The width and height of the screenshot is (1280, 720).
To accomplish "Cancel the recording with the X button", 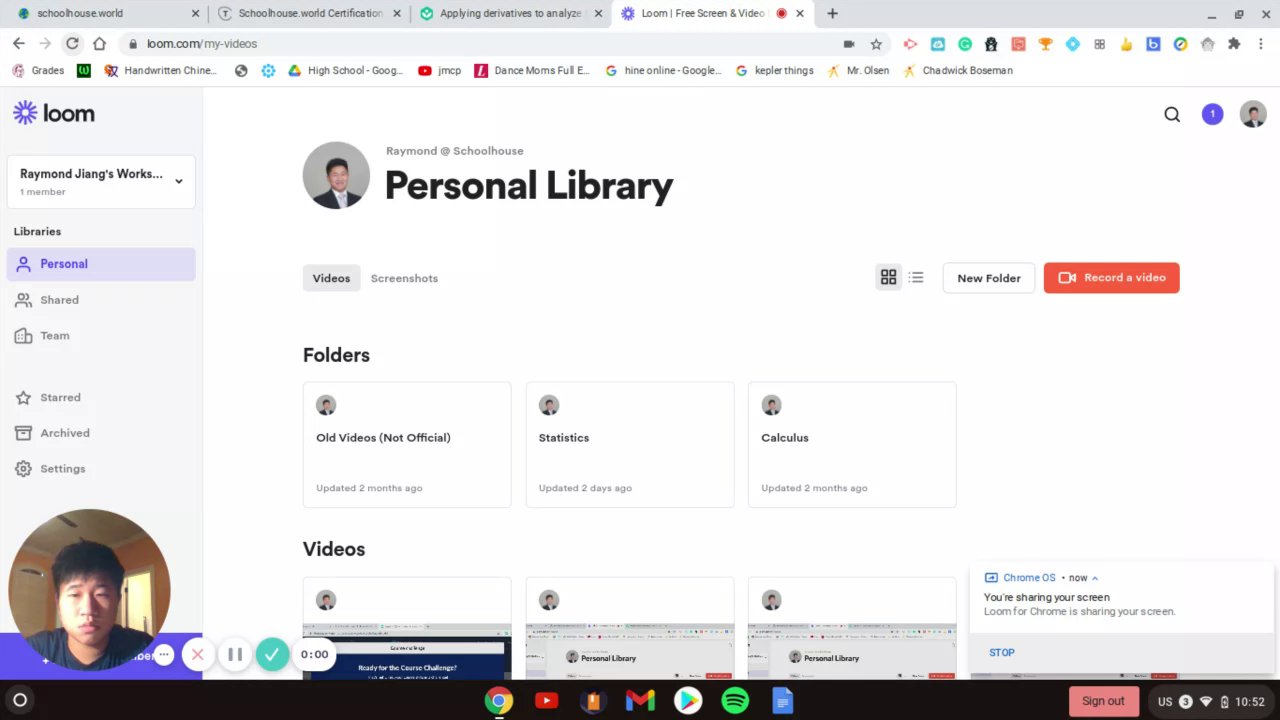I will coord(198,655).
